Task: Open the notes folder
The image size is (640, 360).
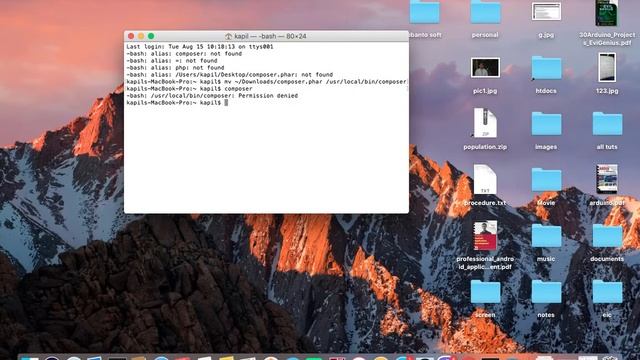Action: (546, 291)
